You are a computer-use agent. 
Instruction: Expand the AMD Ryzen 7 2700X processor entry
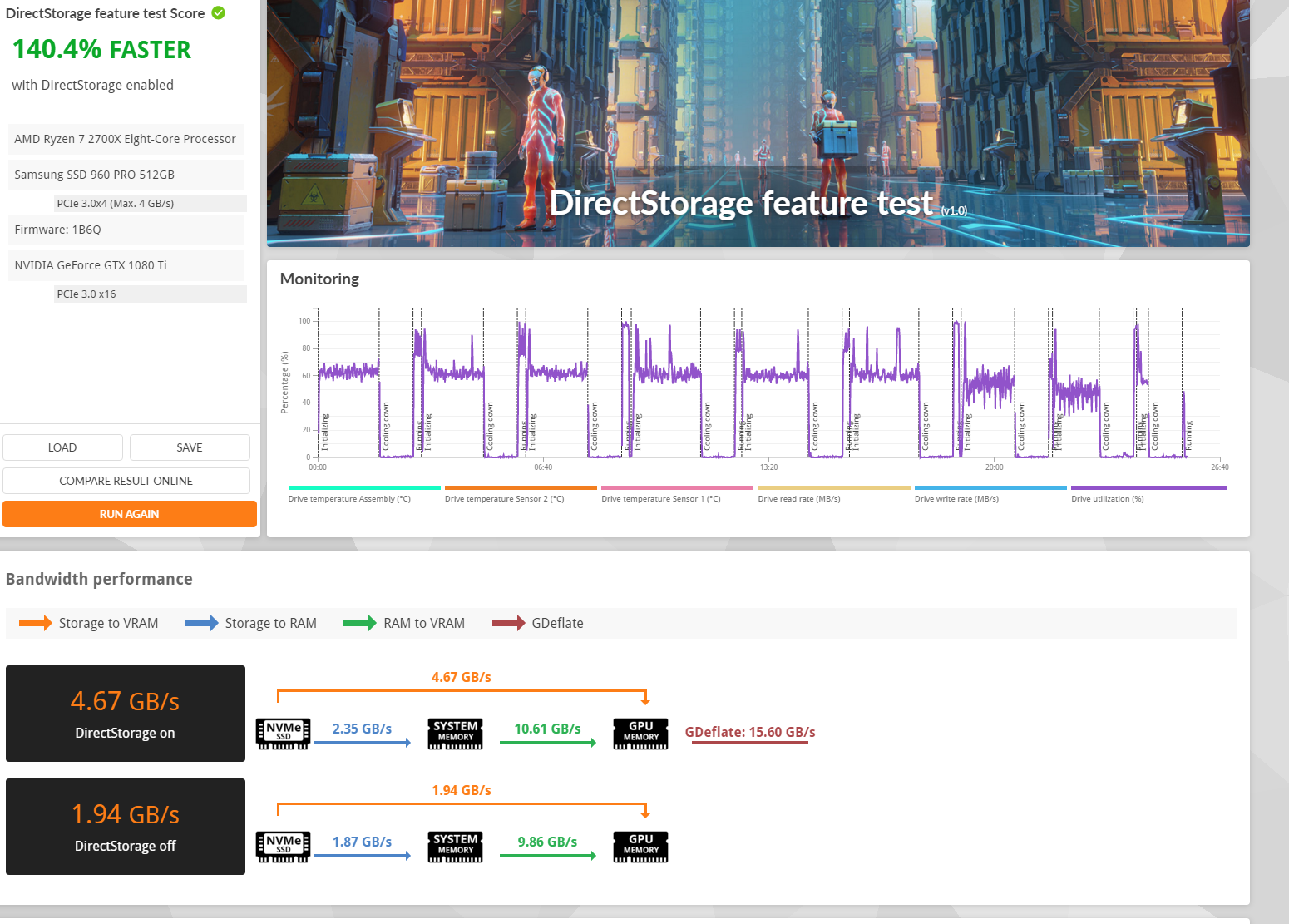pos(125,139)
